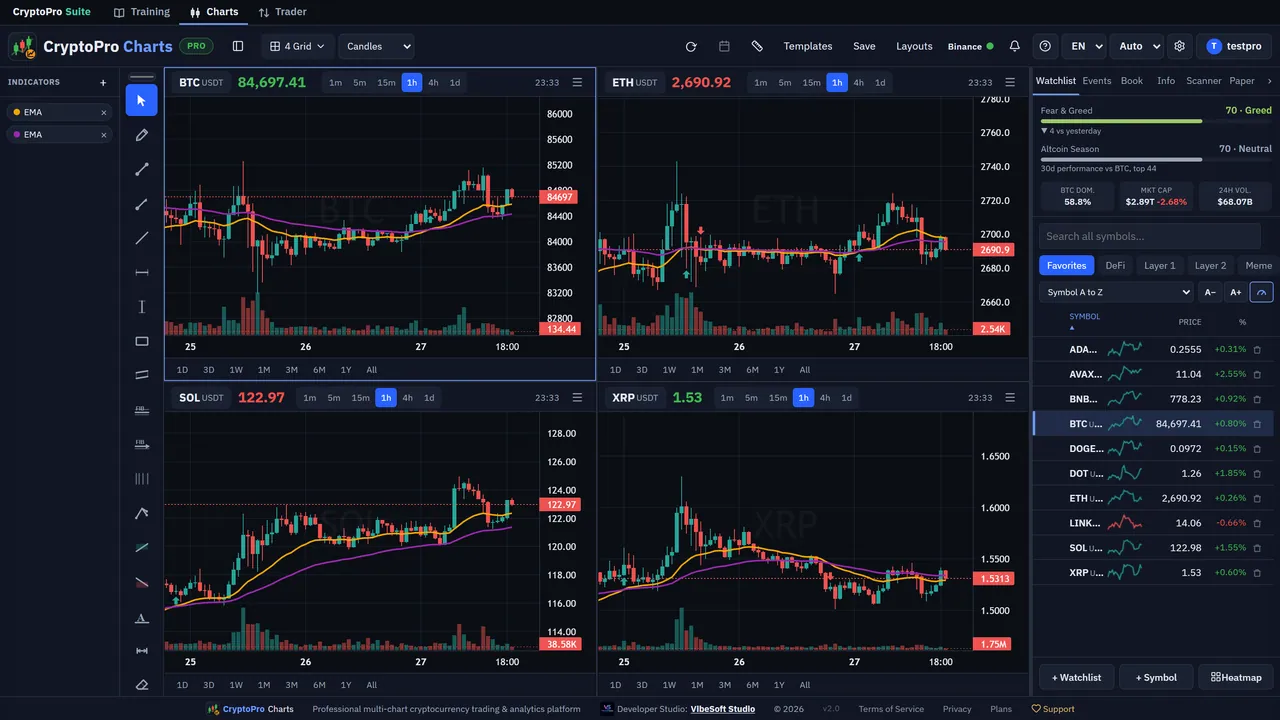Select the DeFi filter chip
The height and width of the screenshot is (720, 1280).
(1115, 266)
